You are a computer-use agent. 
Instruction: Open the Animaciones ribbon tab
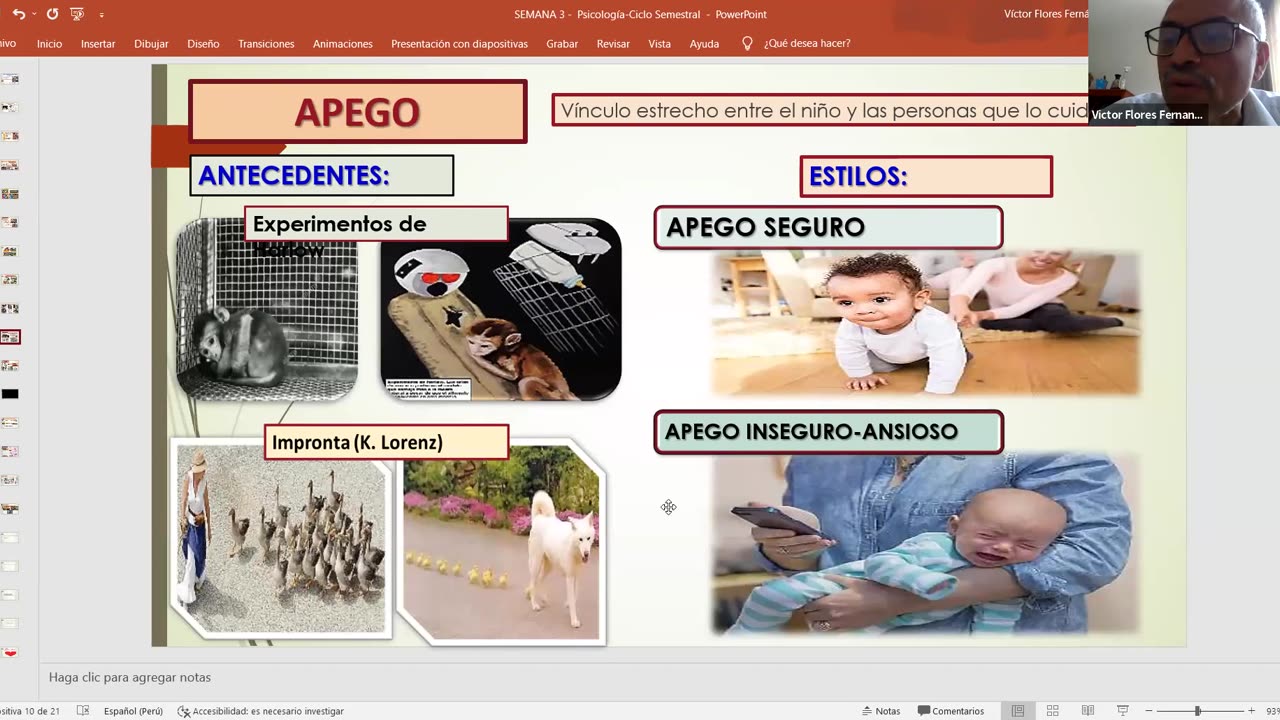[342, 44]
